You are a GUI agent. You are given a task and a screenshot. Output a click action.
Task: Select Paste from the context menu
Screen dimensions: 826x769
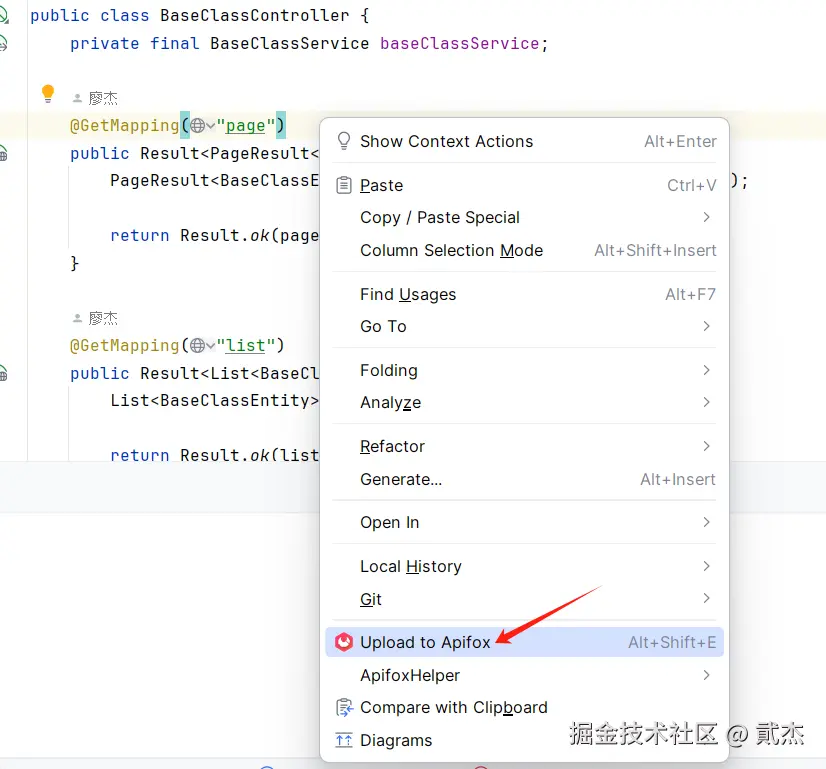point(524,185)
